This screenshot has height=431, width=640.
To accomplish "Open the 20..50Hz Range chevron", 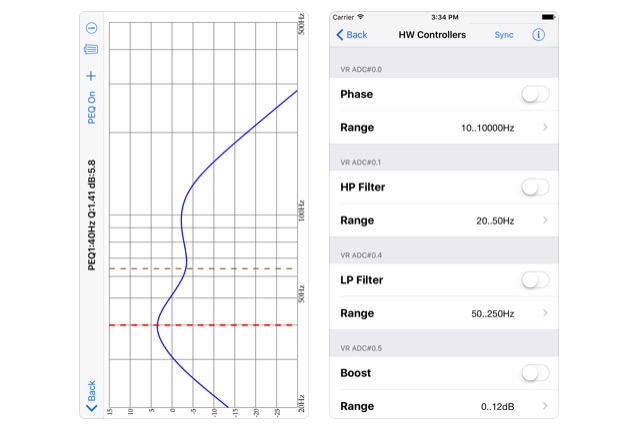I will click(545, 220).
